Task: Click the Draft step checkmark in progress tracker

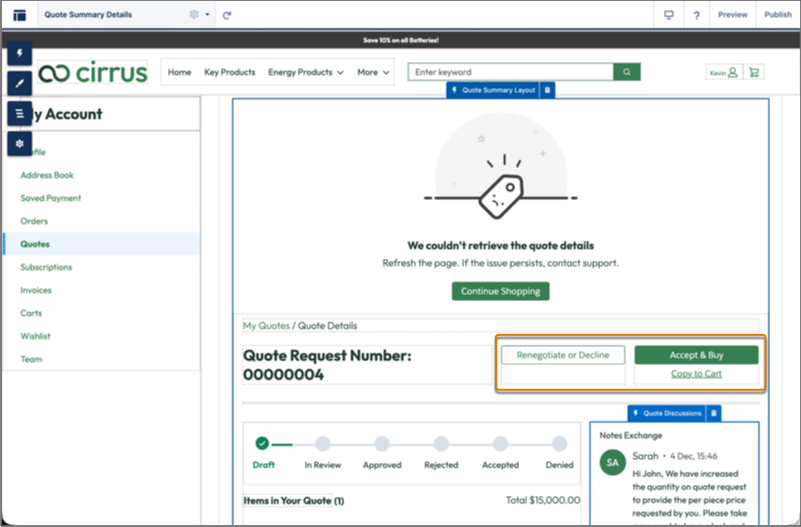Action: [262, 443]
